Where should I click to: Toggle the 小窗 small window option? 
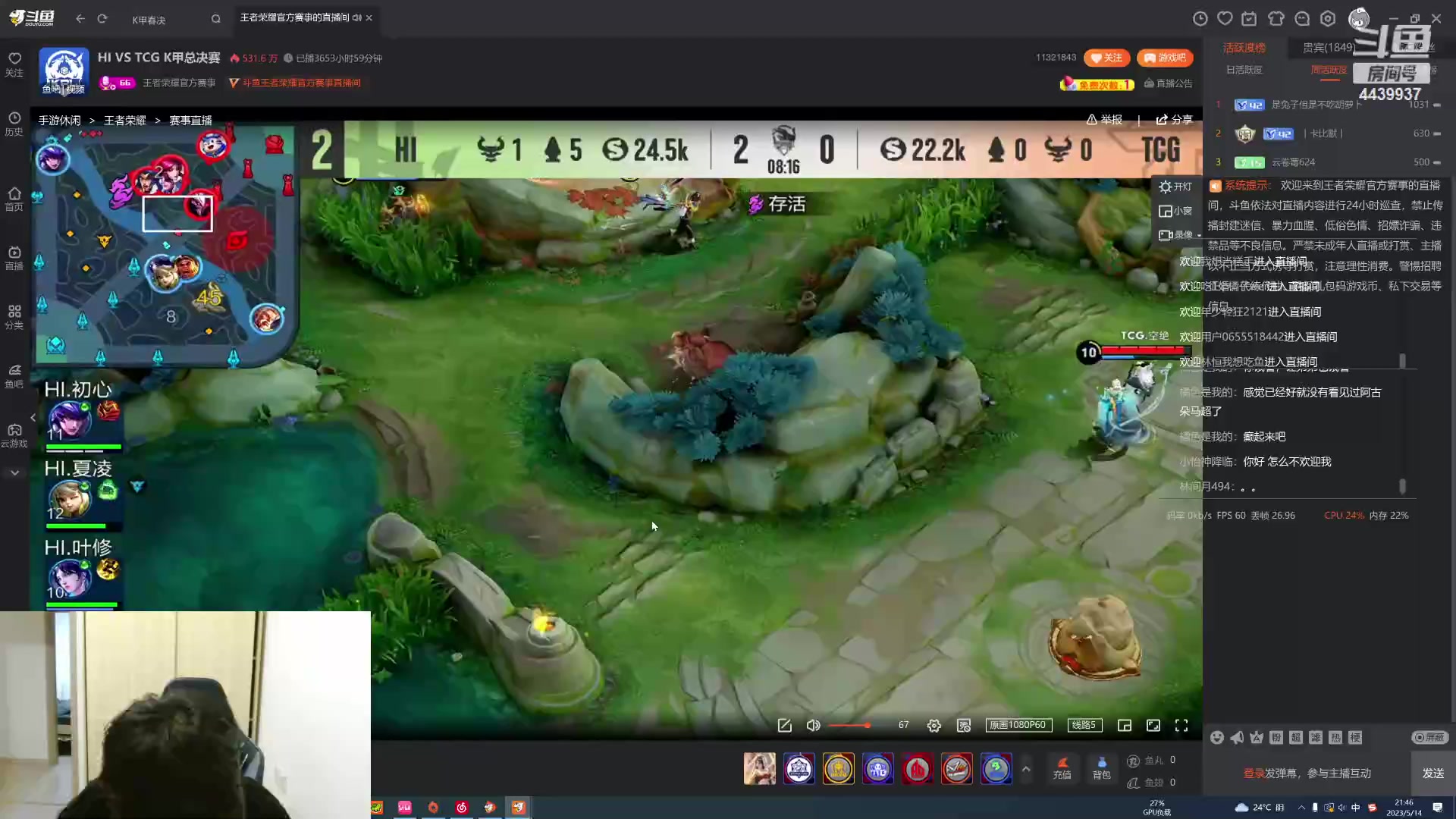[1175, 211]
